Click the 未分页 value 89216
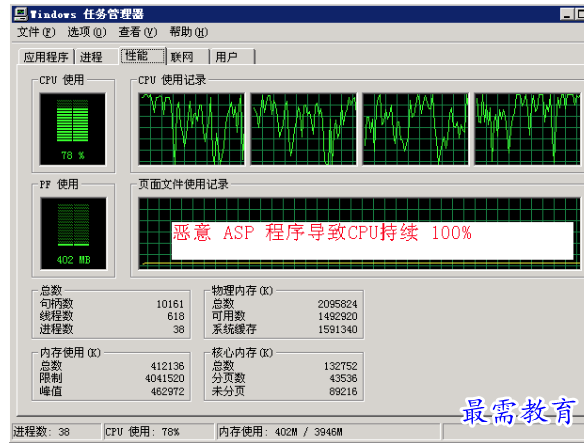Image resolution: width=584 pixels, height=443 pixels. pyautogui.click(x=343, y=392)
